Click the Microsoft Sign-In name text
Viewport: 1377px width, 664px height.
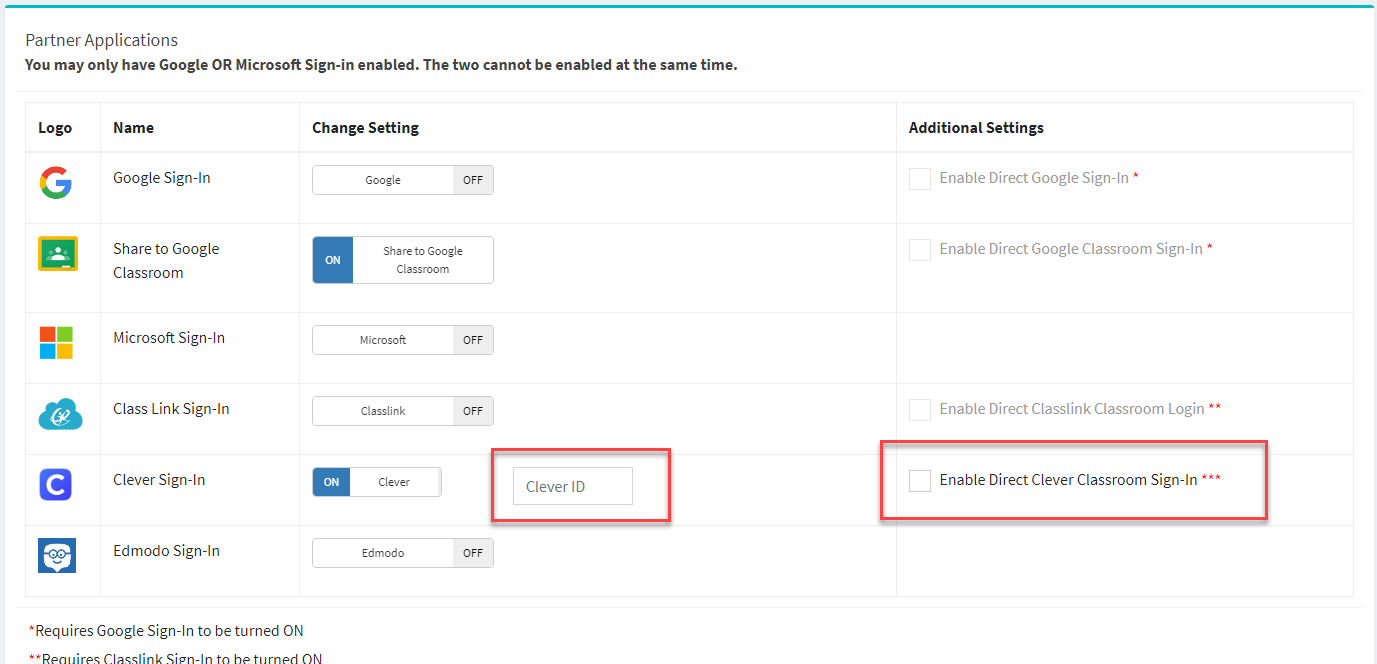pyautogui.click(x=169, y=338)
